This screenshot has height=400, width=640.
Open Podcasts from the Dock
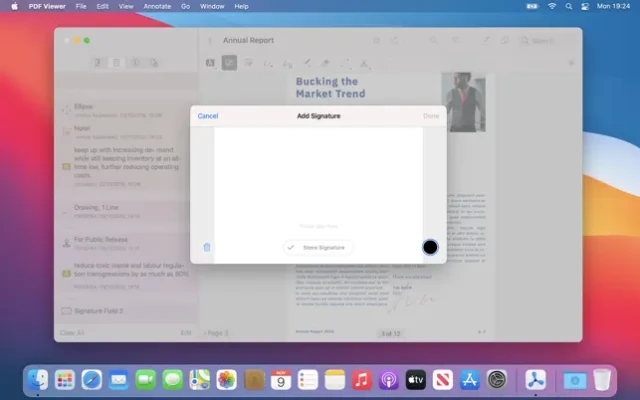point(389,380)
